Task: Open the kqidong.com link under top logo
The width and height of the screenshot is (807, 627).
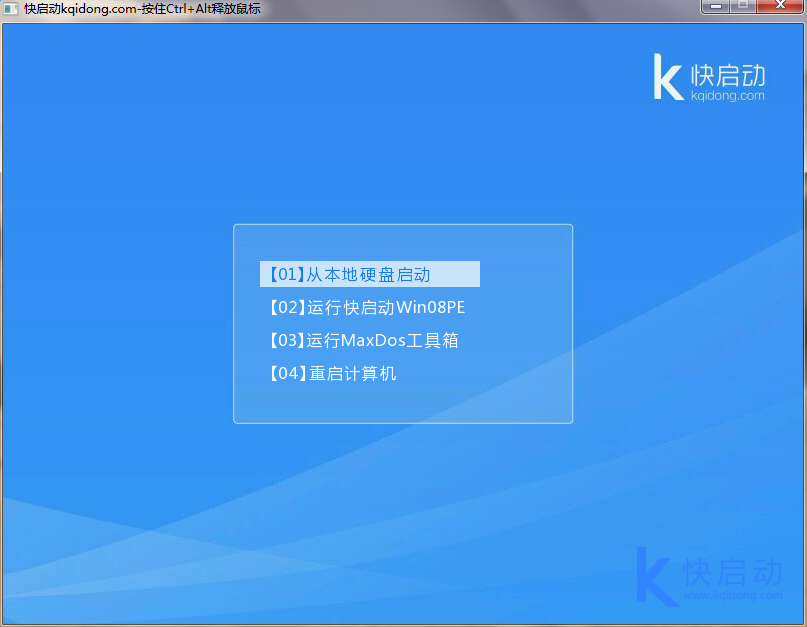Action: coord(727,96)
